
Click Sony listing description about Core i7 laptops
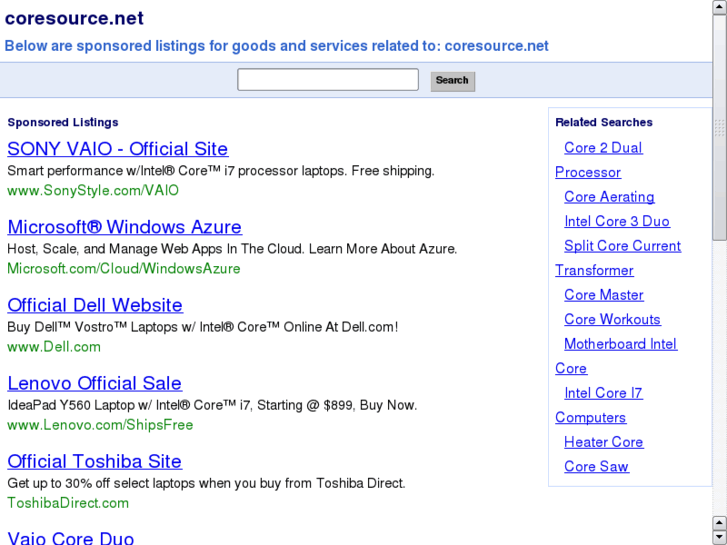click(221, 171)
